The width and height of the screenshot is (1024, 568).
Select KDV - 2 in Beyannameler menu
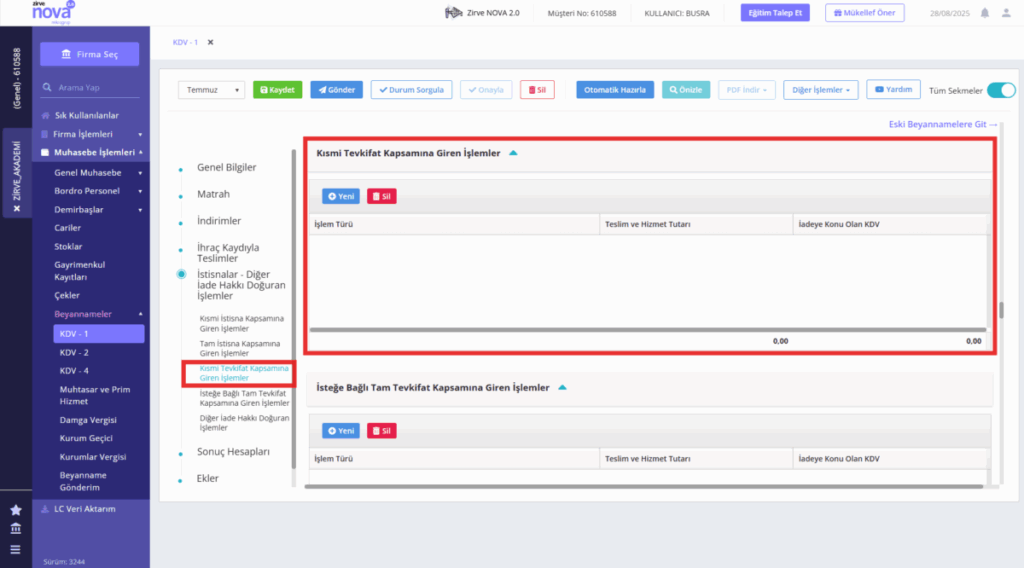[74, 353]
